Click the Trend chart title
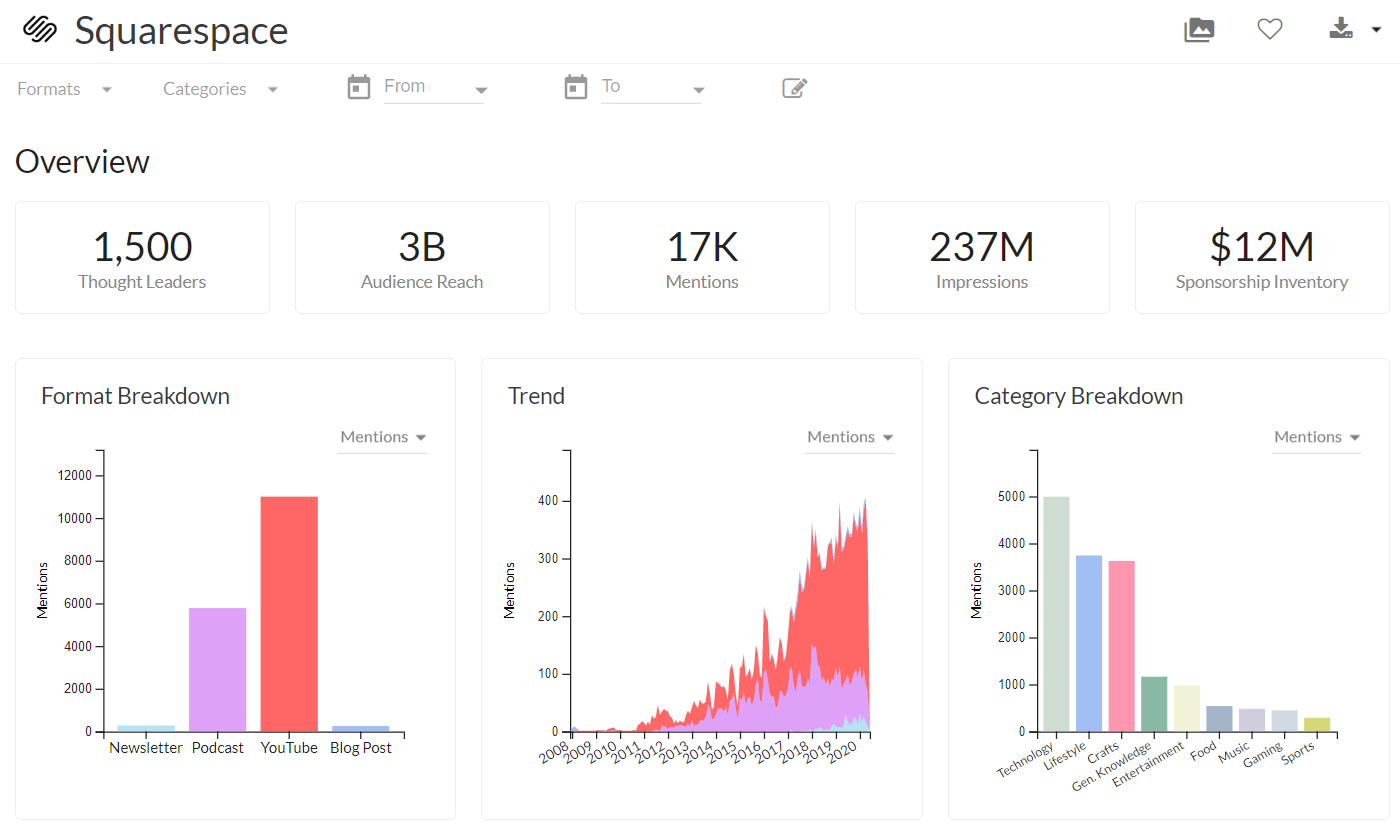The height and width of the screenshot is (824, 1400). coord(536,396)
